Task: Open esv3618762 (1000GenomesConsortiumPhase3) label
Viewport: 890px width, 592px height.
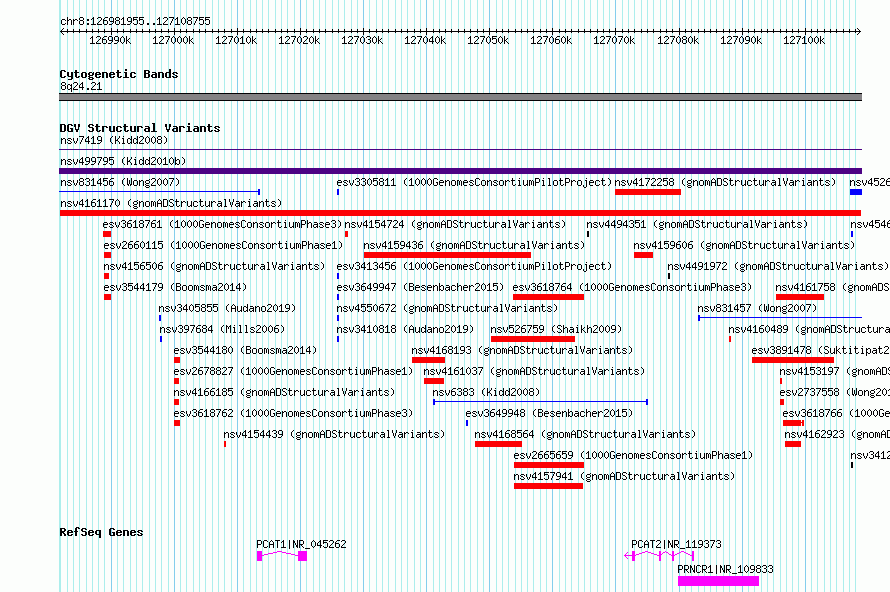Action: pyautogui.click(x=293, y=413)
